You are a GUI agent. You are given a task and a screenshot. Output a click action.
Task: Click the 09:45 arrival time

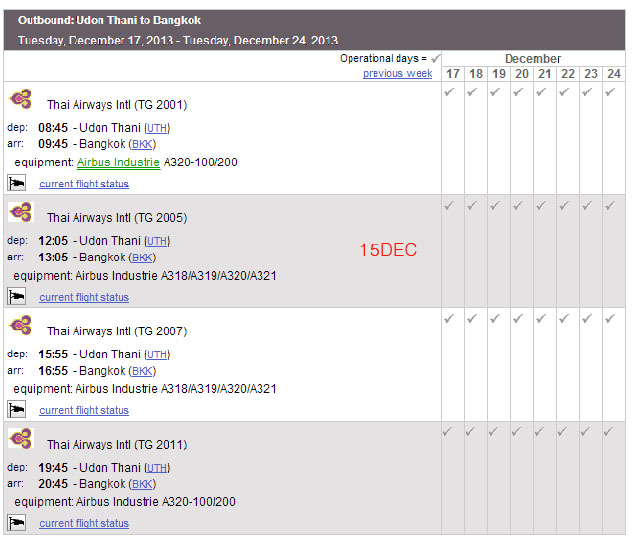point(53,144)
